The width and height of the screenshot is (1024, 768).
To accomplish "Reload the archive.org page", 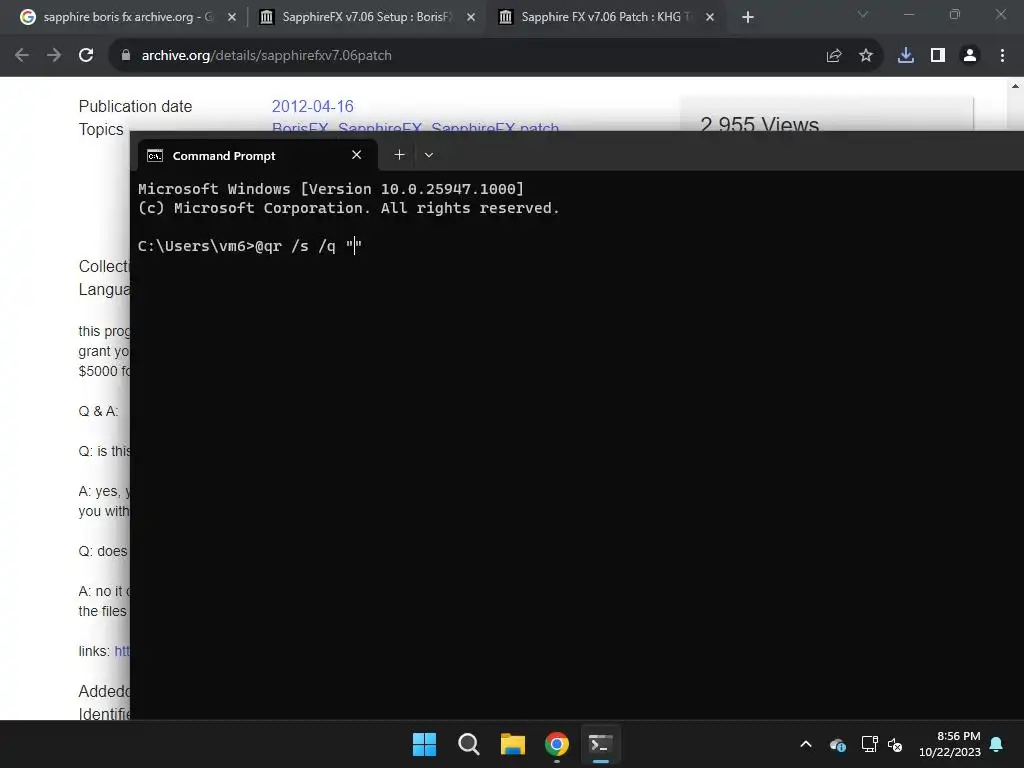I will (x=86, y=56).
